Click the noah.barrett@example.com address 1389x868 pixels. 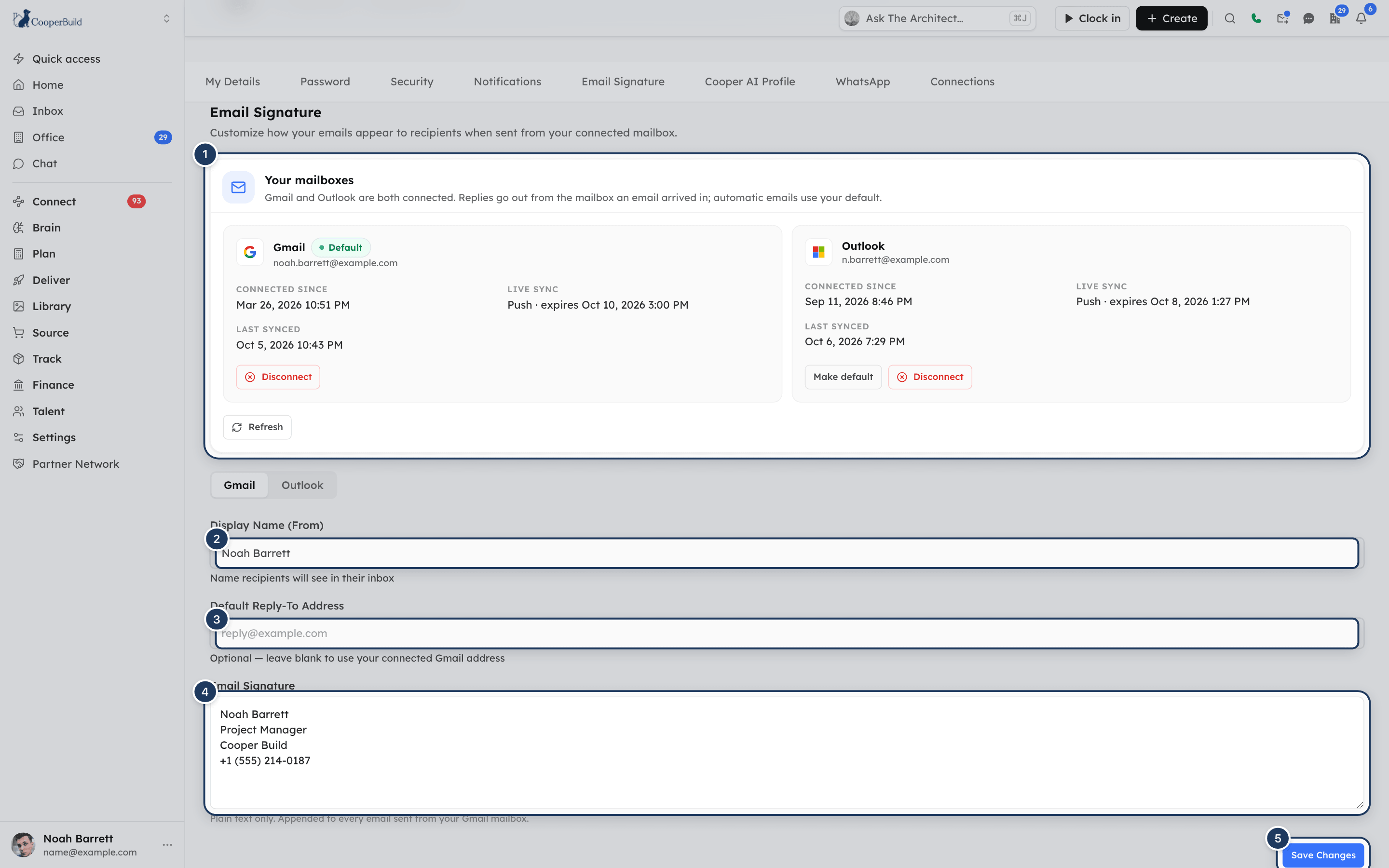click(x=335, y=263)
